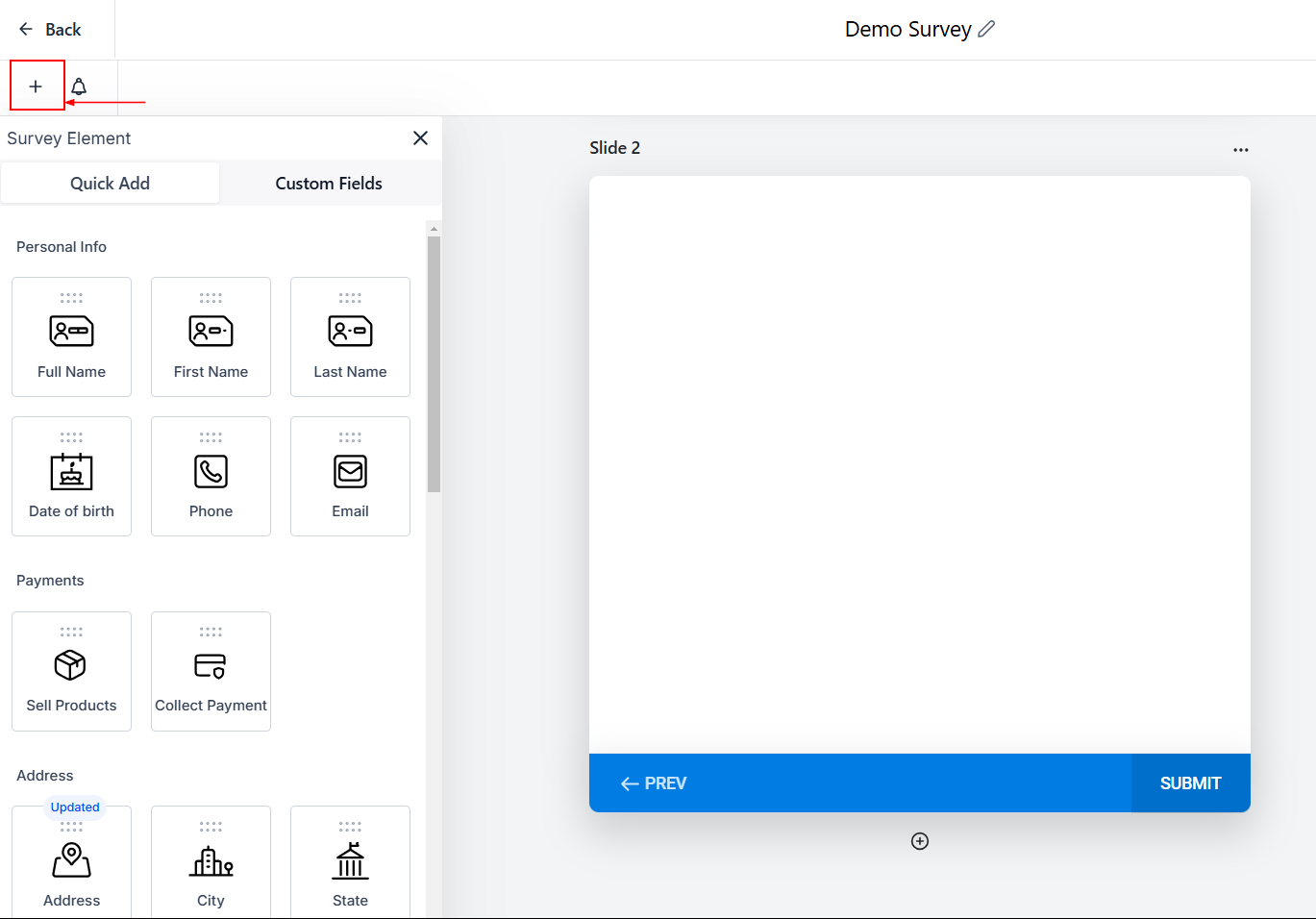Add the Last Name element
Image resolution: width=1316 pixels, height=919 pixels.
pyautogui.click(x=350, y=336)
